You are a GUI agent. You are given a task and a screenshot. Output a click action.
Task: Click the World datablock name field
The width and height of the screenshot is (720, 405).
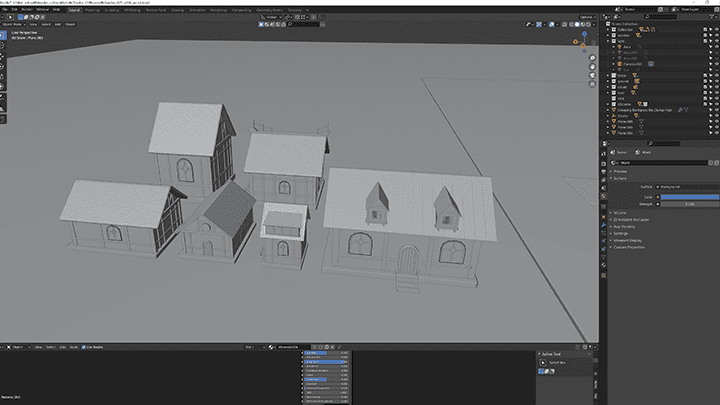[x=663, y=163]
